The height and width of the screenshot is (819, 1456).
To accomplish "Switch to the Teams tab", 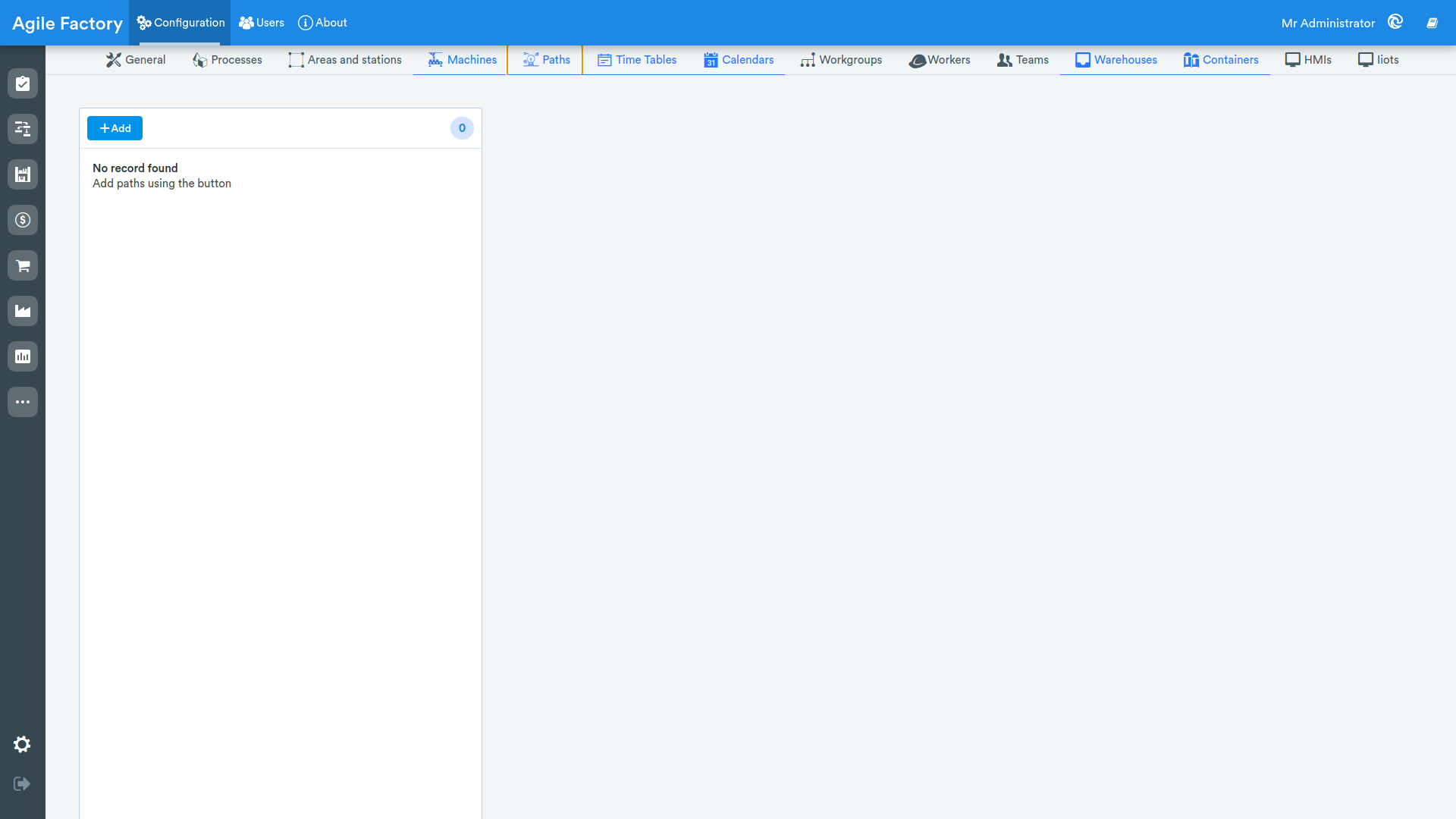I will pyautogui.click(x=1023, y=60).
